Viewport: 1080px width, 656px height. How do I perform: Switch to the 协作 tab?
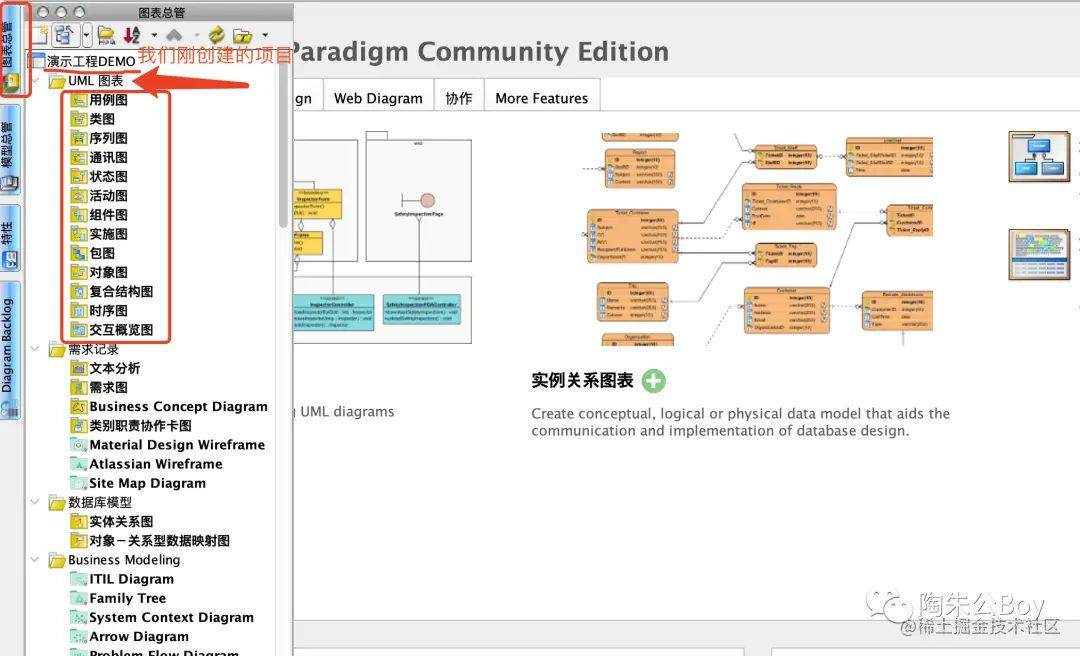click(x=459, y=99)
